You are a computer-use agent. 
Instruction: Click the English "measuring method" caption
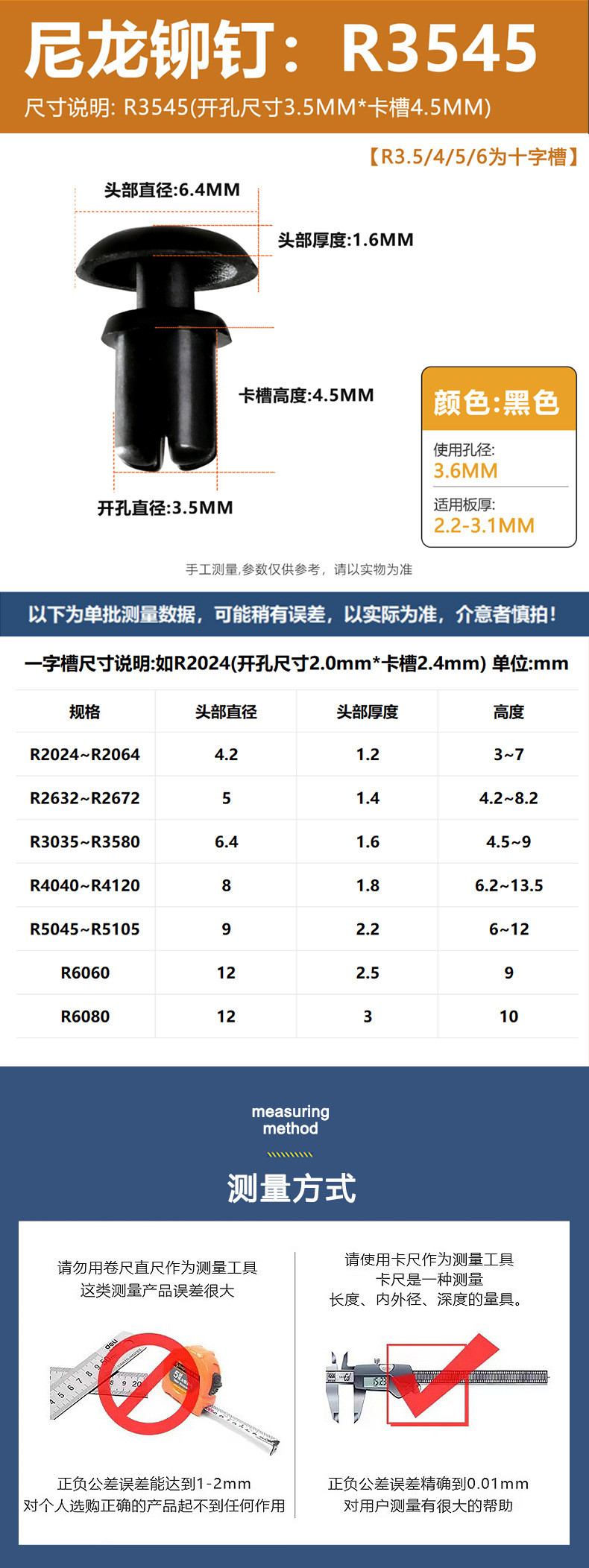point(290,1120)
